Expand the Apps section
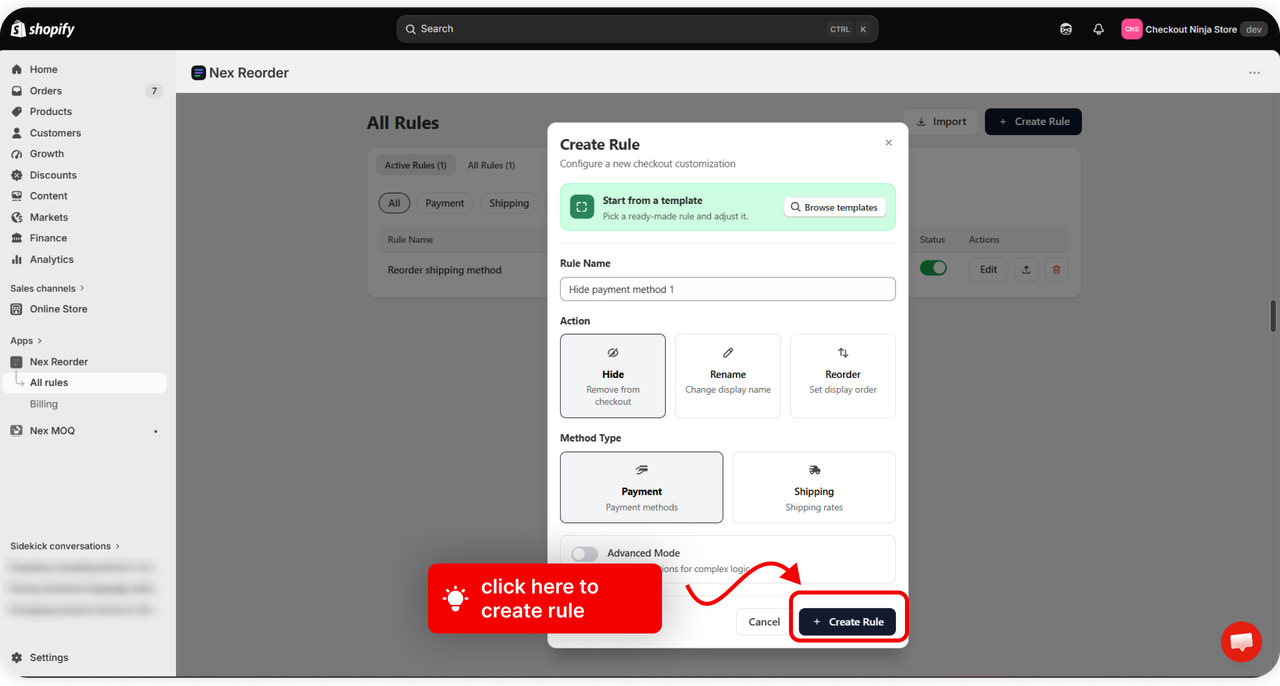This screenshot has height=686, width=1280. point(26,341)
